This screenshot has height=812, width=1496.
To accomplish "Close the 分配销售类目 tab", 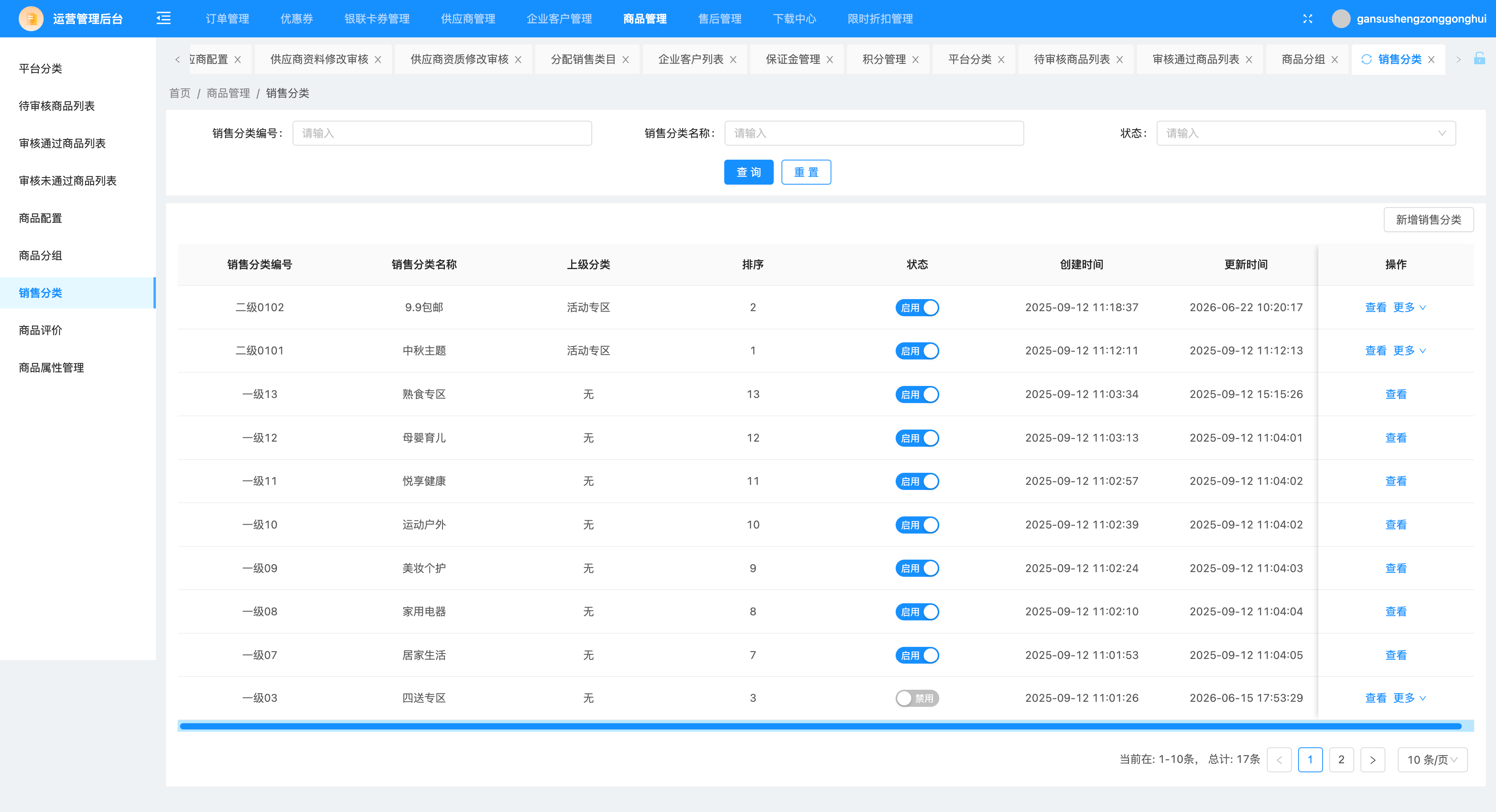I will coord(625,60).
